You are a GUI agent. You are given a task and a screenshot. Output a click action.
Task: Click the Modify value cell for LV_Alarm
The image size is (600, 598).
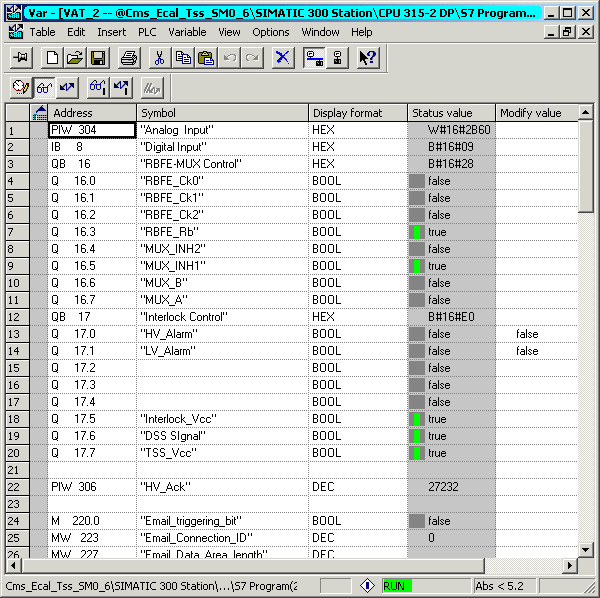(x=537, y=351)
